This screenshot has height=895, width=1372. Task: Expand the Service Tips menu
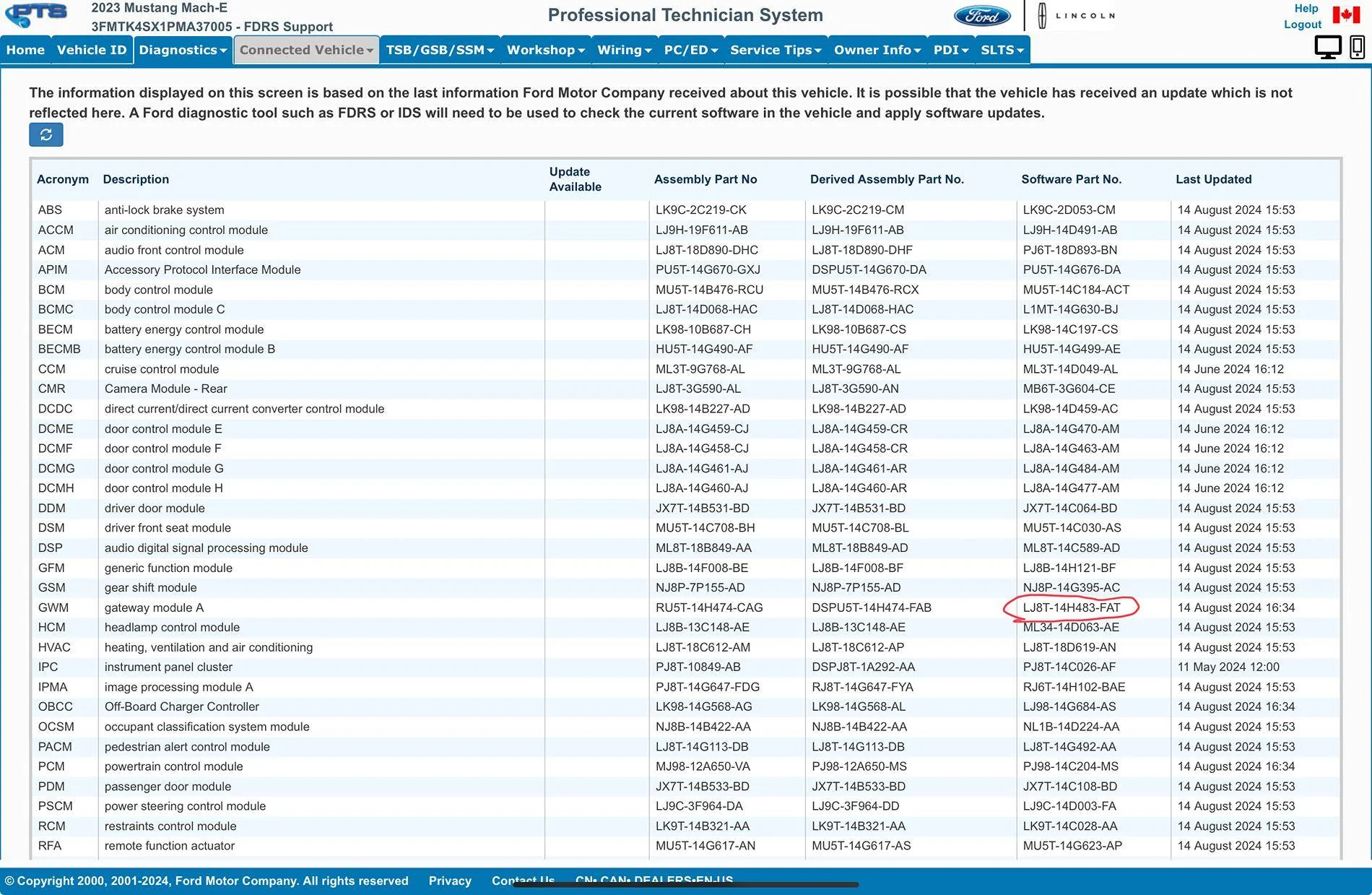point(776,50)
